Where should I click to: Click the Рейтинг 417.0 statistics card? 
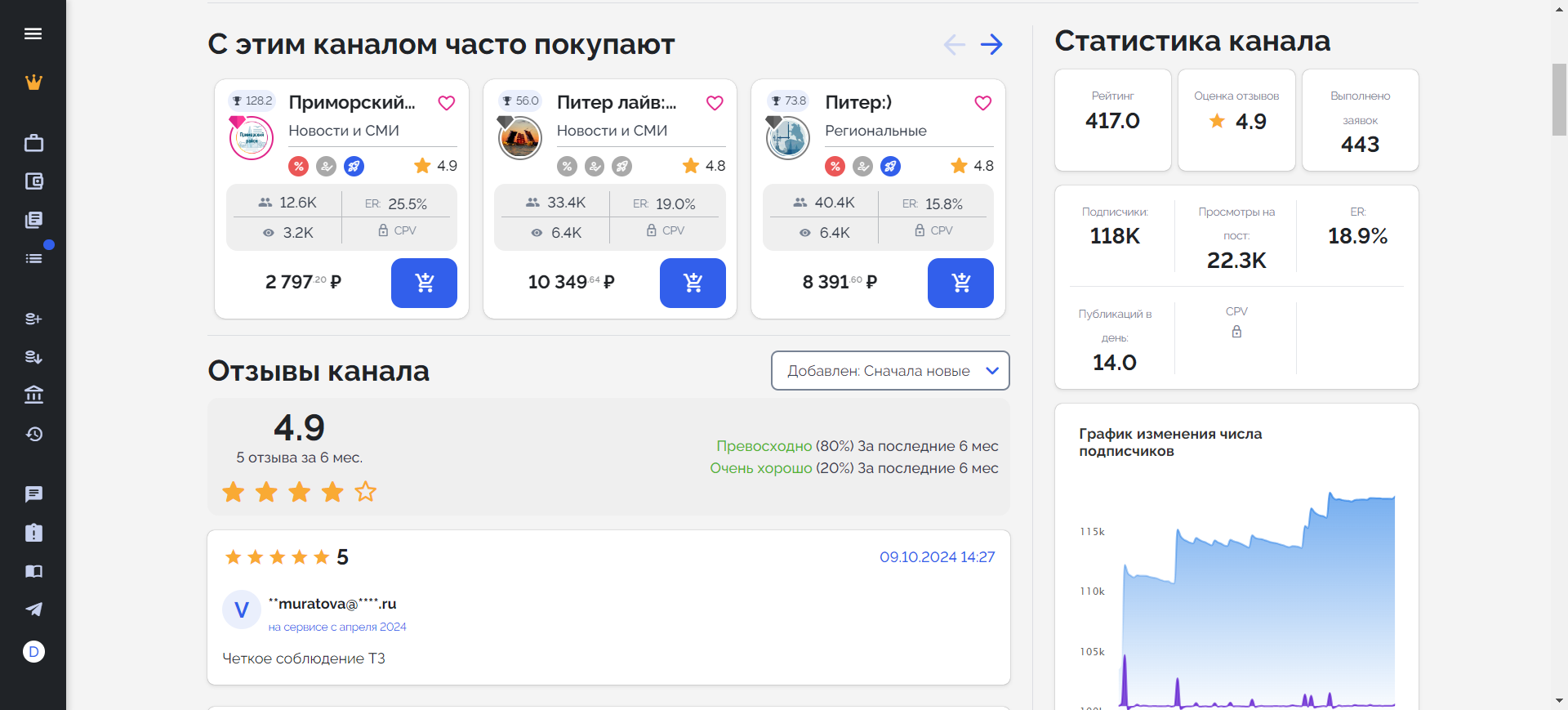click(1112, 120)
